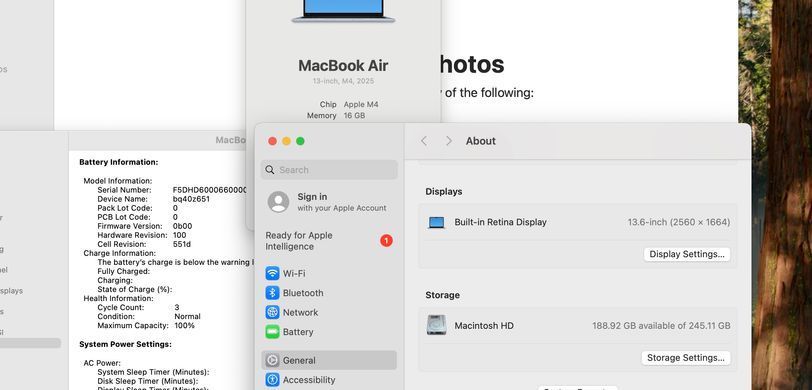Image resolution: width=812 pixels, height=390 pixels.
Task: Click Firmware Version 0b00 row
Action: 144,226
